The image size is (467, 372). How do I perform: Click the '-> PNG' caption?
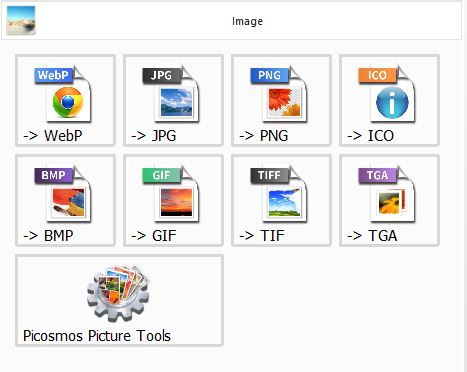pyautogui.click(x=264, y=136)
